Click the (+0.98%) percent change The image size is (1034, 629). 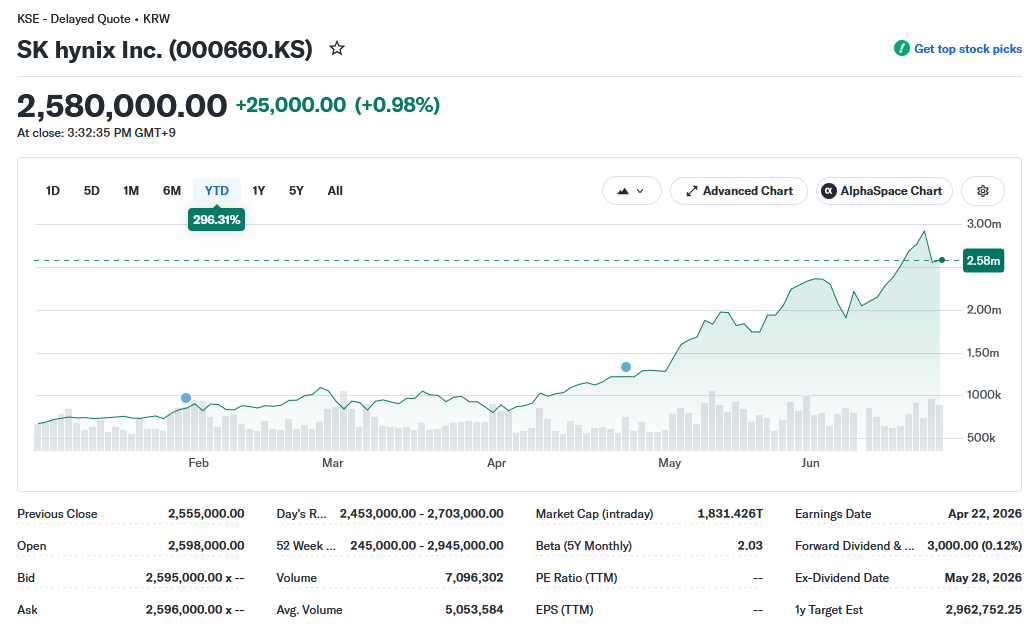pos(397,105)
